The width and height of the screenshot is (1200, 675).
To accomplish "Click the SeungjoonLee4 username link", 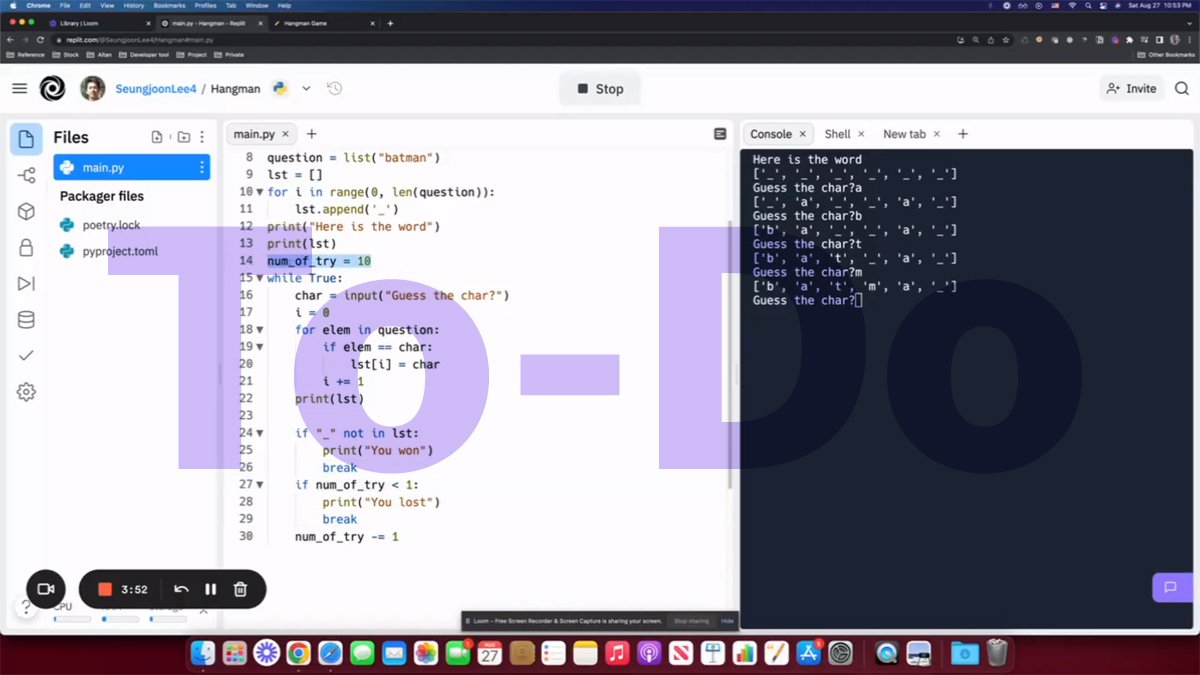I will 158,88.
